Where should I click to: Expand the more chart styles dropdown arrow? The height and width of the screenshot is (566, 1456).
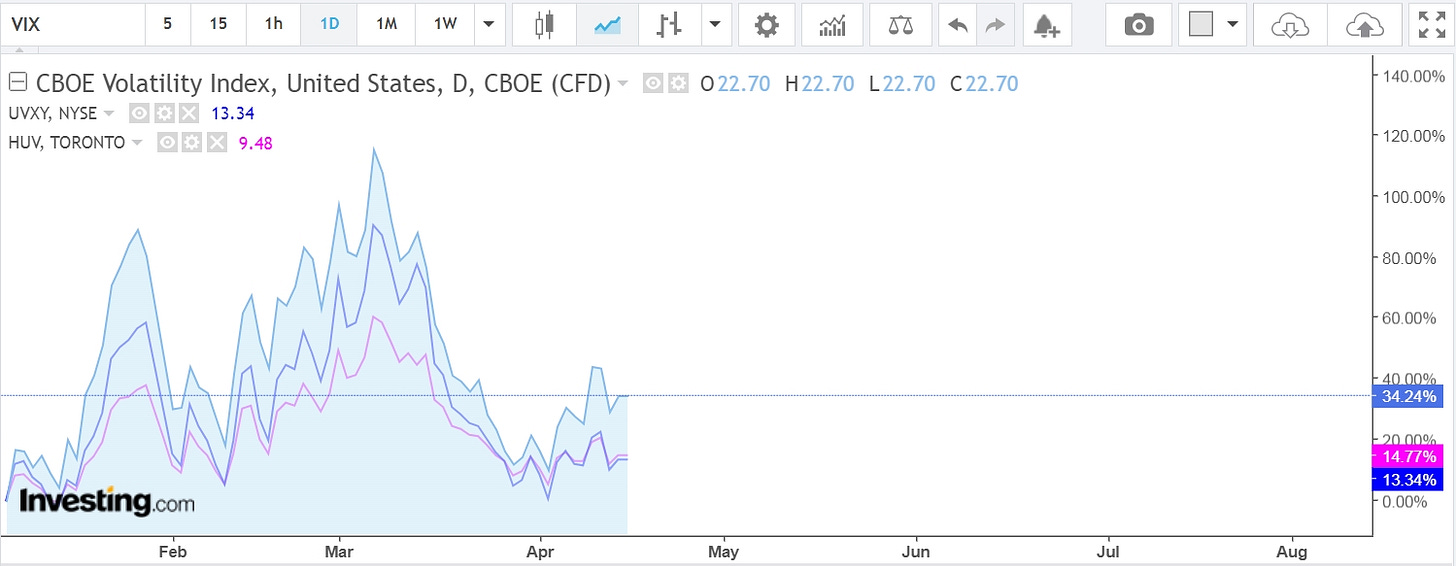(716, 24)
